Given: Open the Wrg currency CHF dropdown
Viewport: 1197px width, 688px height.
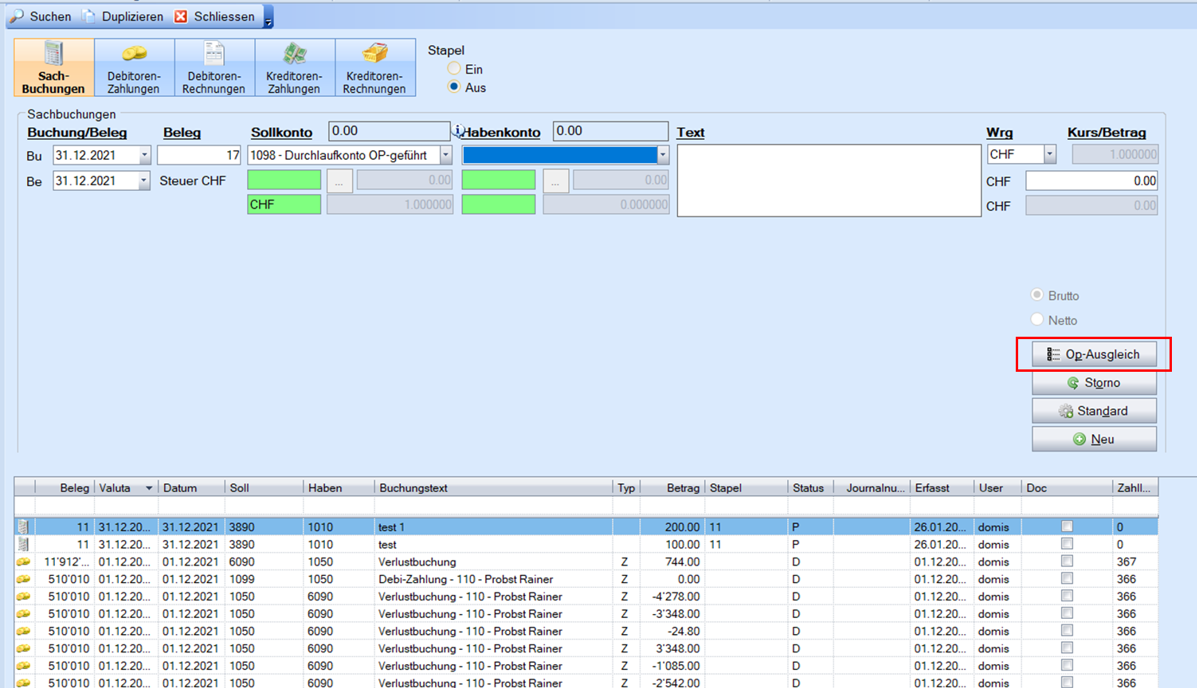Looking at the screenshot, I should click(x=1049, y=155).
